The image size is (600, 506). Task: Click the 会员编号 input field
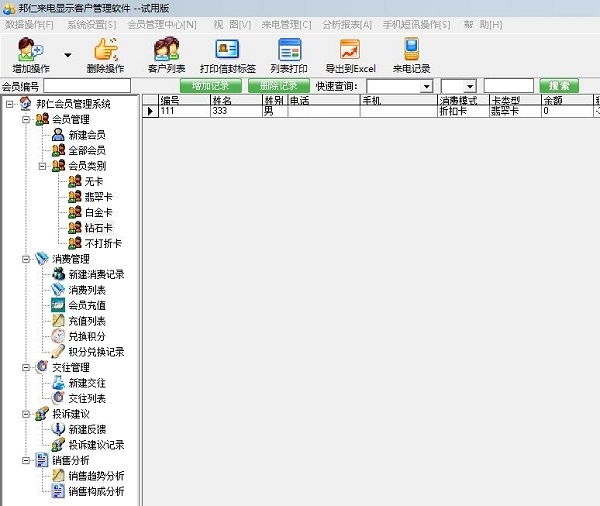pos(87,86)
